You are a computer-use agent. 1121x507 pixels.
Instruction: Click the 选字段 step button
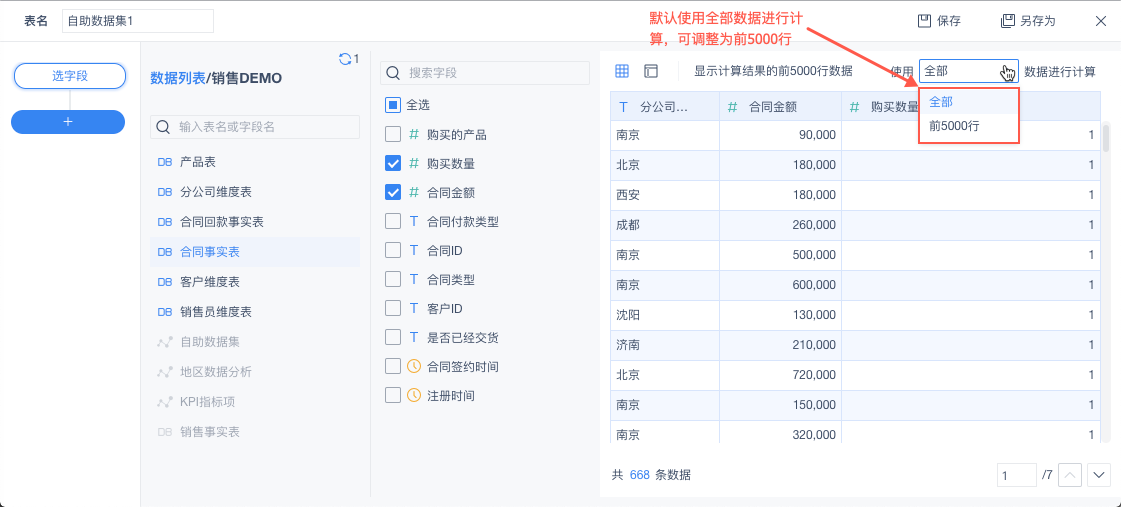(69, 76)
